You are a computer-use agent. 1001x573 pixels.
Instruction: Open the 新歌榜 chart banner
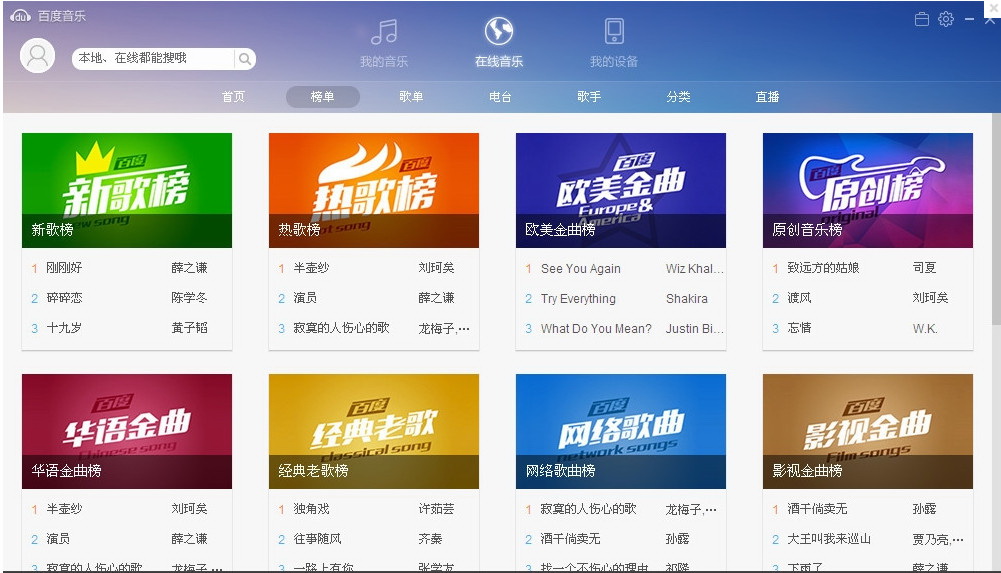tap(127, 190)
